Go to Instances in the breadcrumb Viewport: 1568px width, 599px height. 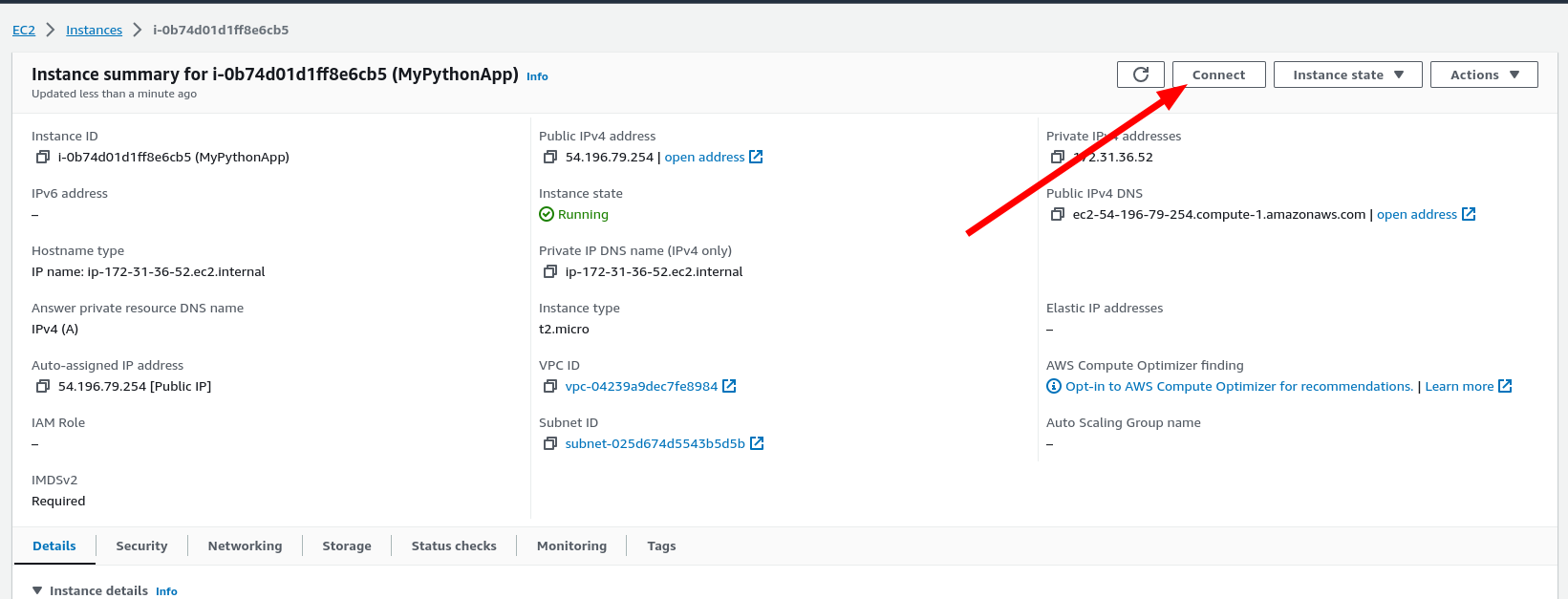94,30
